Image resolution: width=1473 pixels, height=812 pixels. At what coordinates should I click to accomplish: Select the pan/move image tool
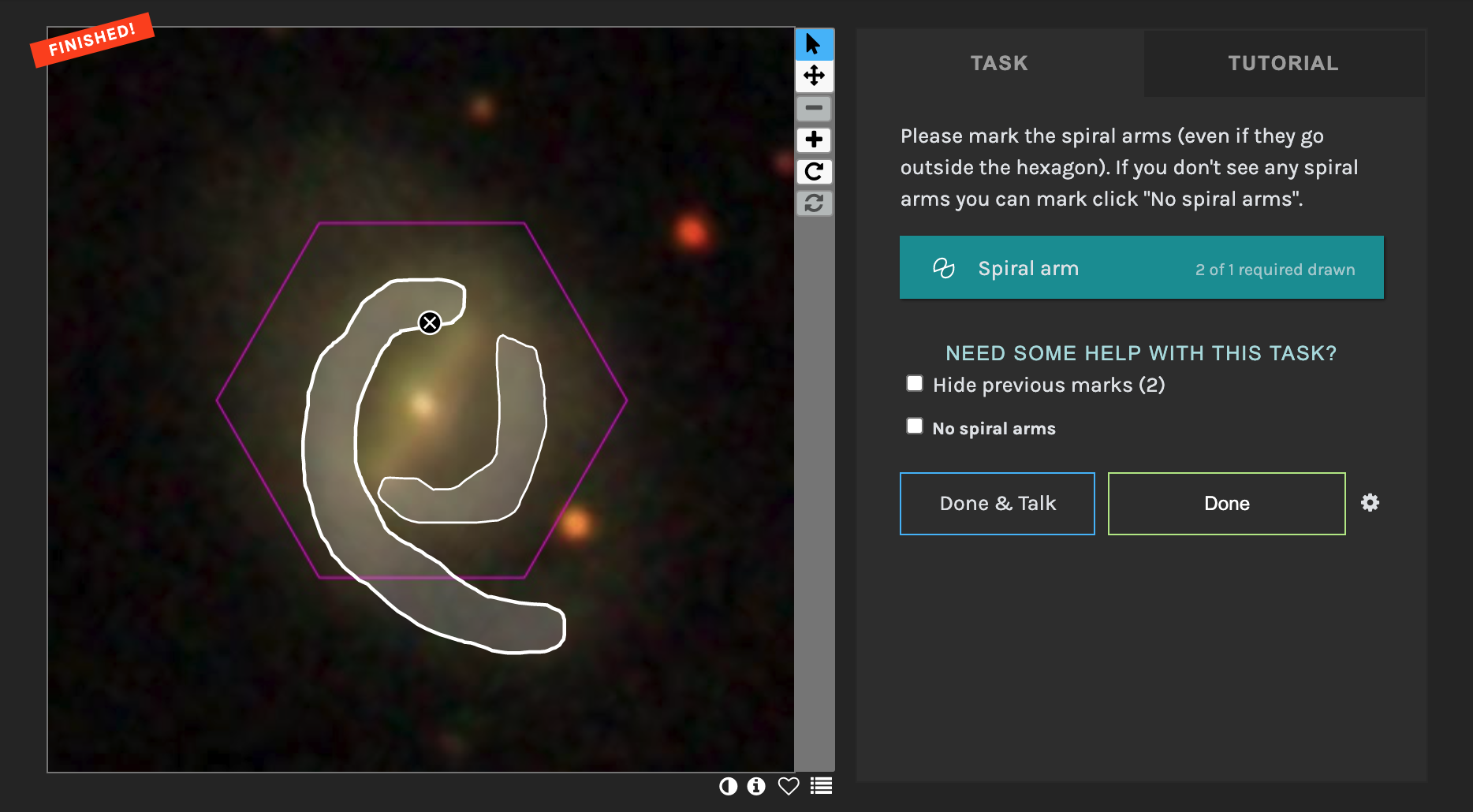[x=814, y=76]
